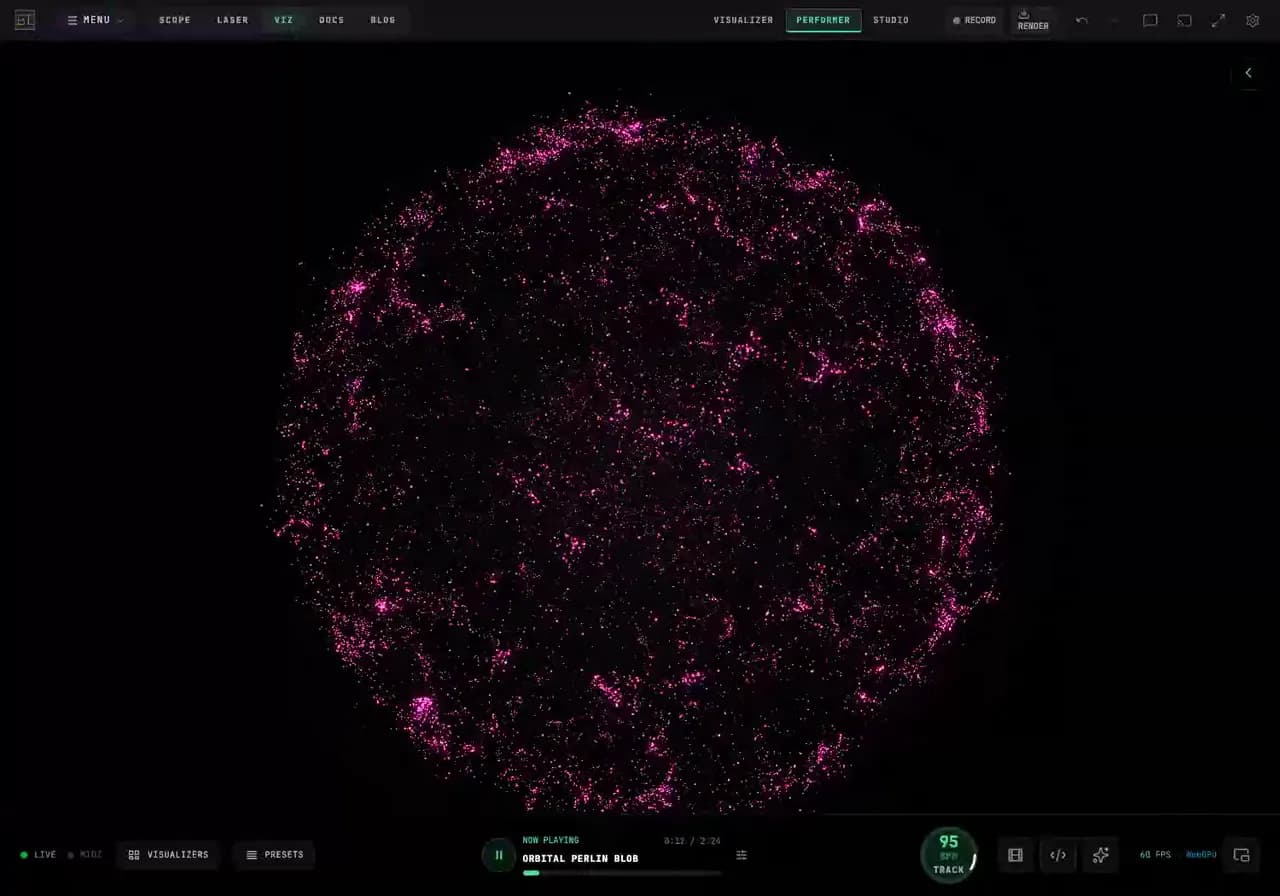Toggle the Live indicator

pos(38,855)
